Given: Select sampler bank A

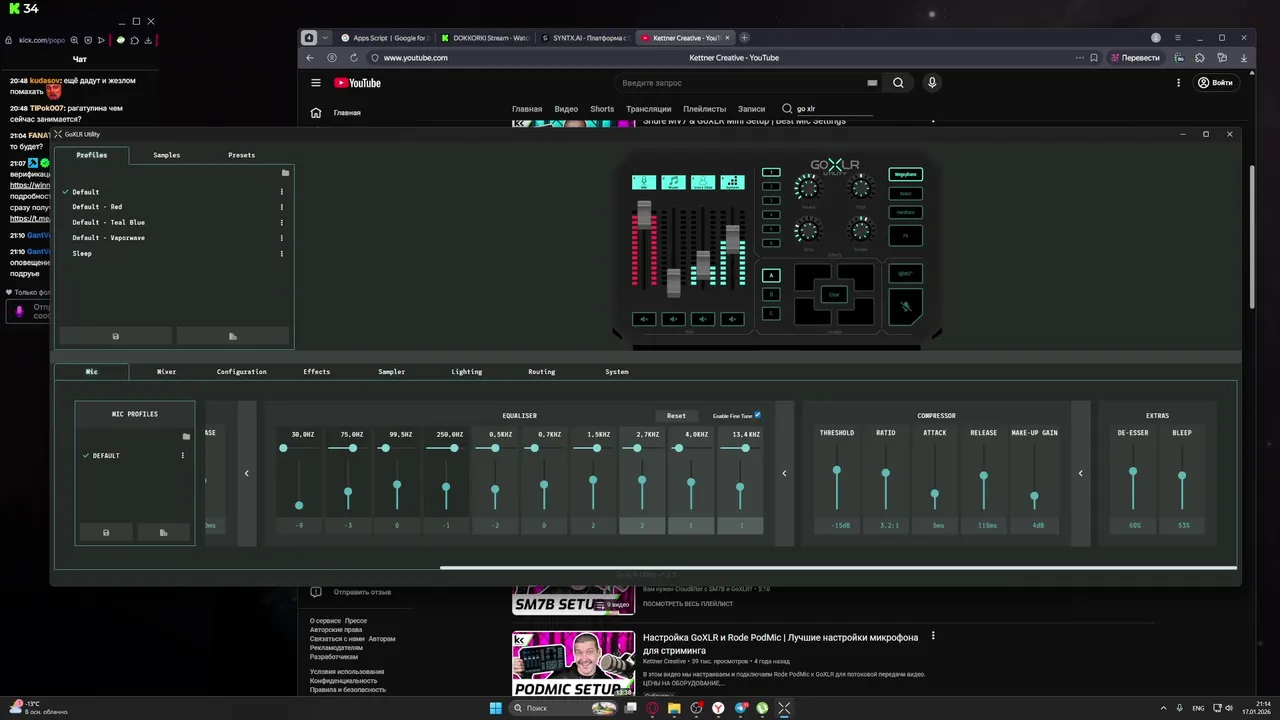Looking at the screenshot, I should tap(771, 275).
